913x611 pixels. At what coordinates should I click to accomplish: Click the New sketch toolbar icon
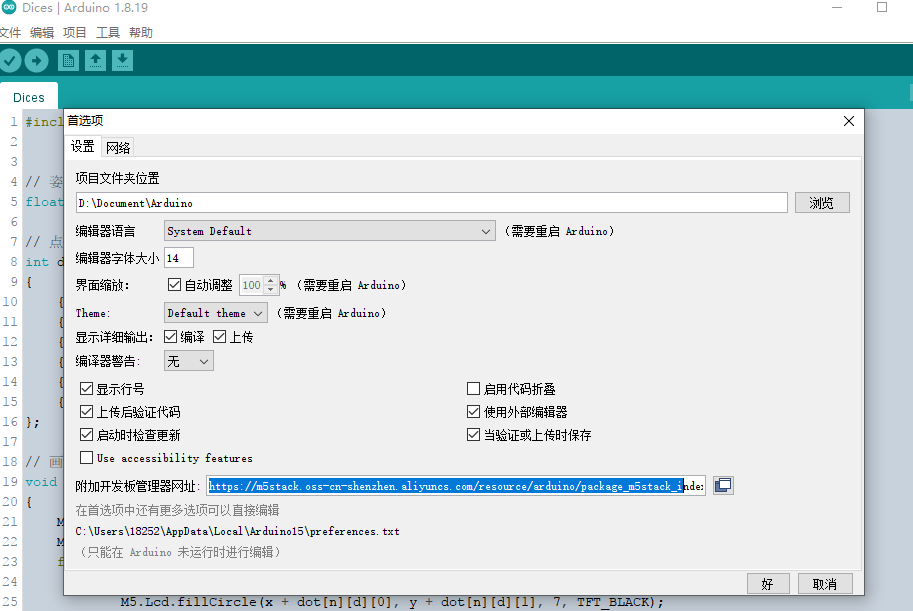68,61
